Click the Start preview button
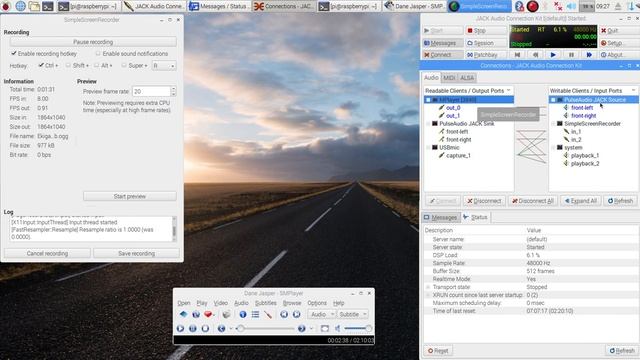The height and width of the screenshot is (360, 640). tap(130, 196)
